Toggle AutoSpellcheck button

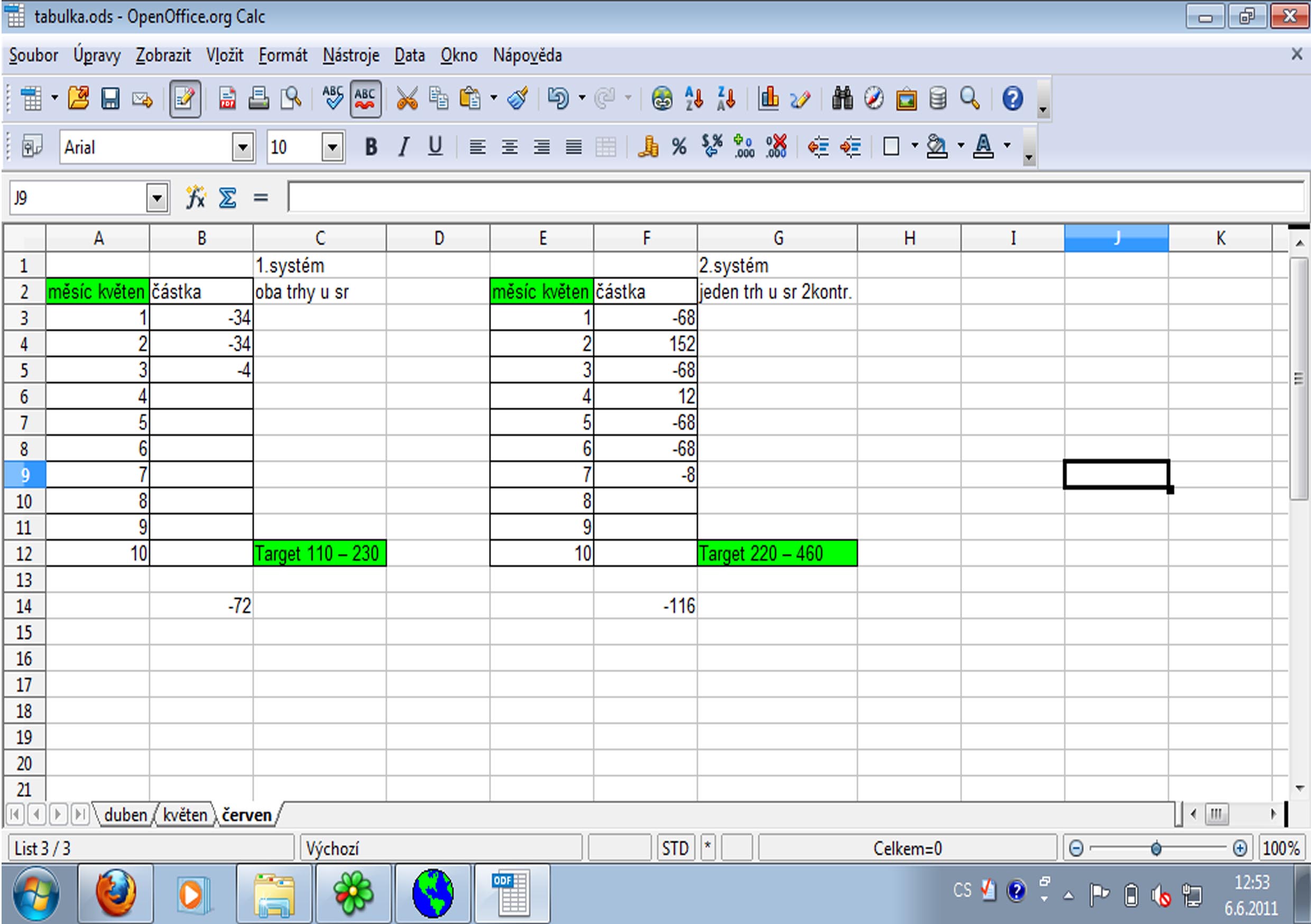click(x=365, y=99)
